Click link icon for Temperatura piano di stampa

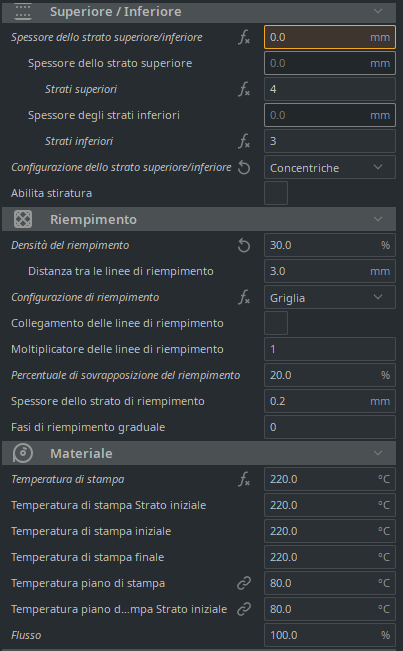tap(244, 583)
